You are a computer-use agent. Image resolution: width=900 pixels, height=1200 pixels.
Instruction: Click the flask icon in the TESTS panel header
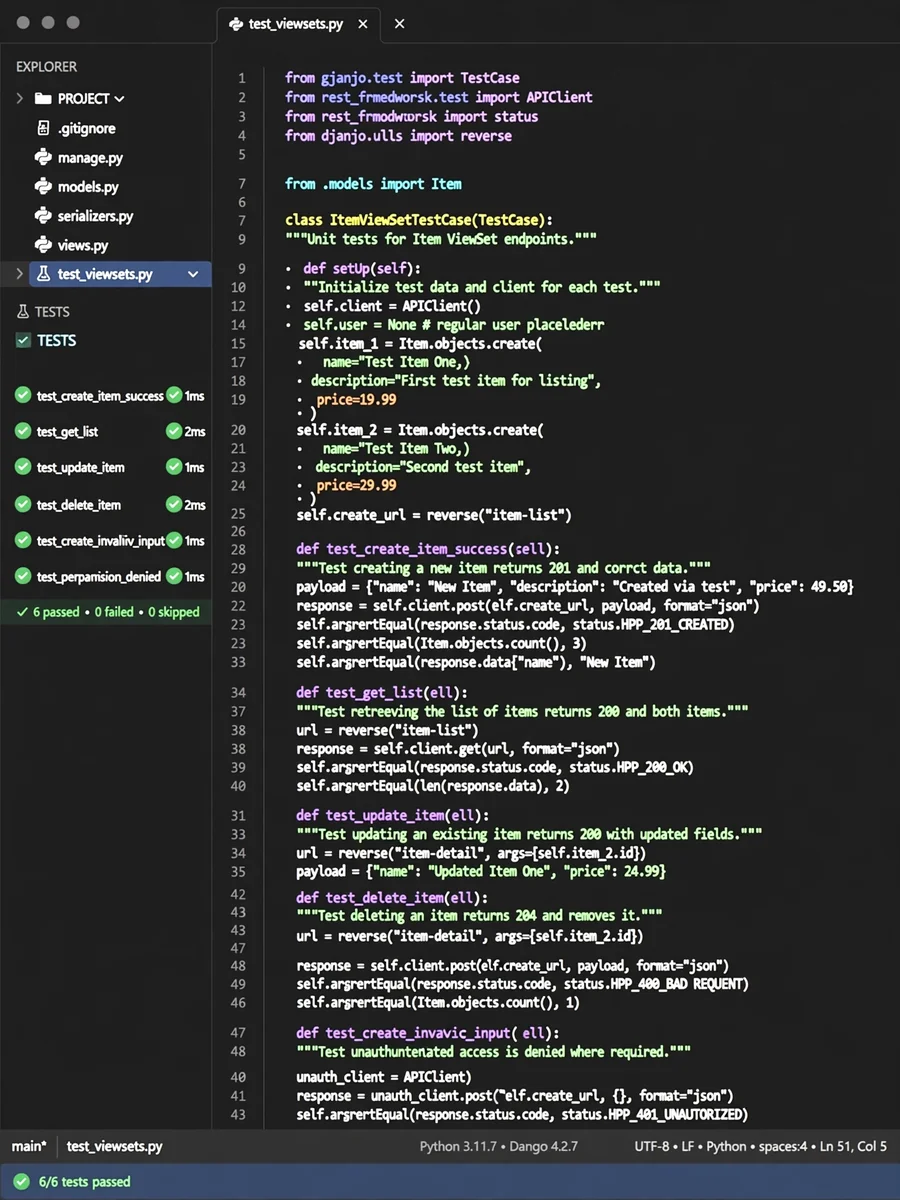[x=23, y=312]
